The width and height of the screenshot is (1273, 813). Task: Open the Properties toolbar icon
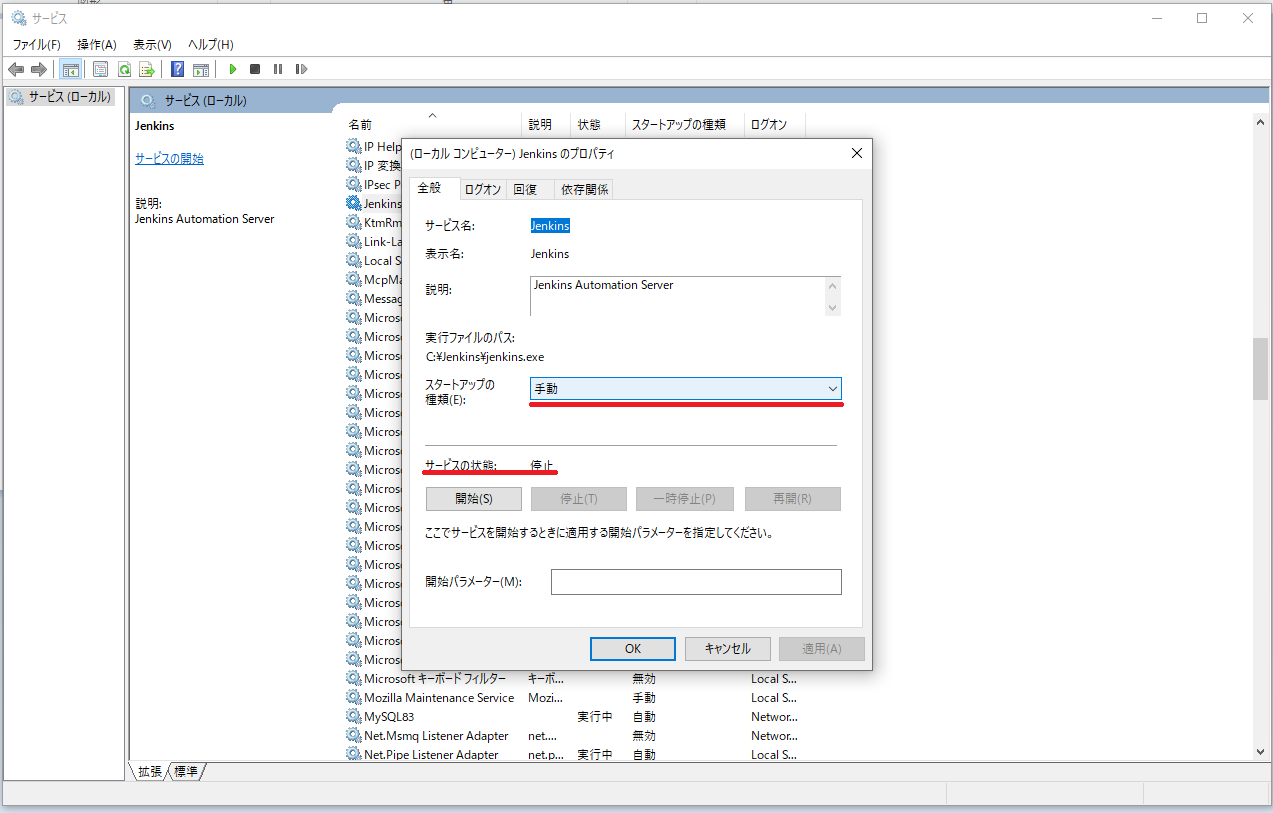click(x=101, y=69)
